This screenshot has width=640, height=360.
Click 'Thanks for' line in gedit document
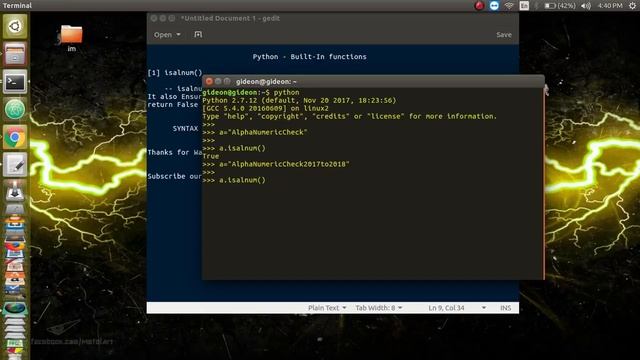(175, 152)
